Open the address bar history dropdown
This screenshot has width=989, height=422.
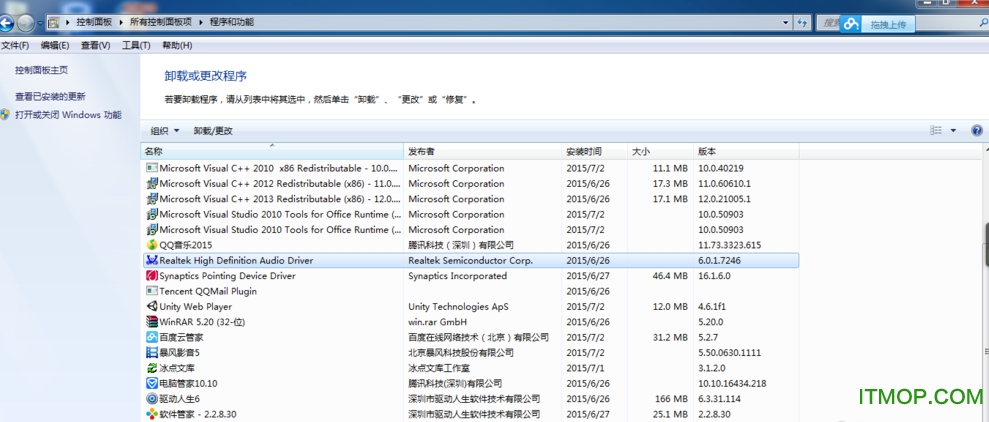[785, 22]
